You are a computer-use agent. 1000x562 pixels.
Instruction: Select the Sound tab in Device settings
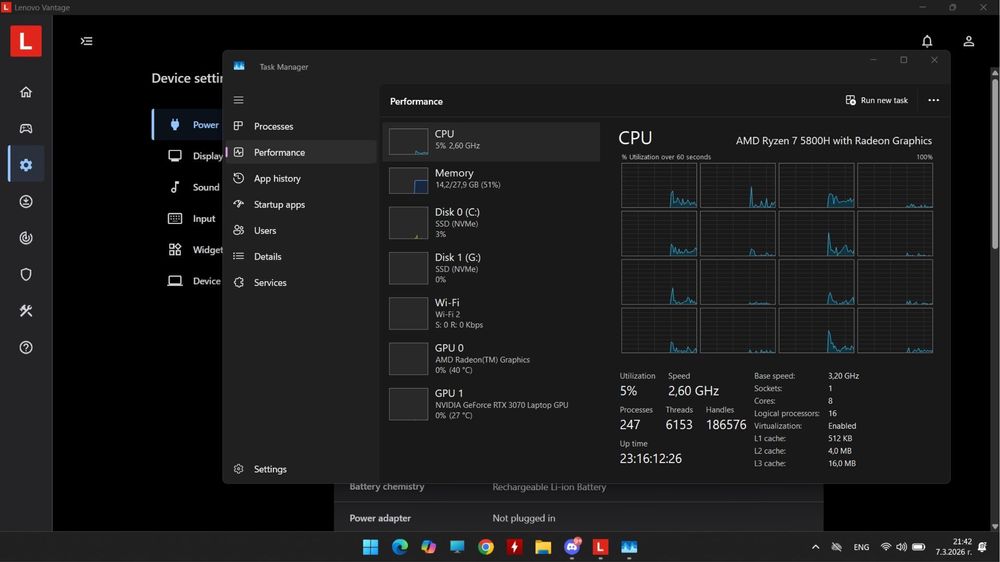(189, 187)
